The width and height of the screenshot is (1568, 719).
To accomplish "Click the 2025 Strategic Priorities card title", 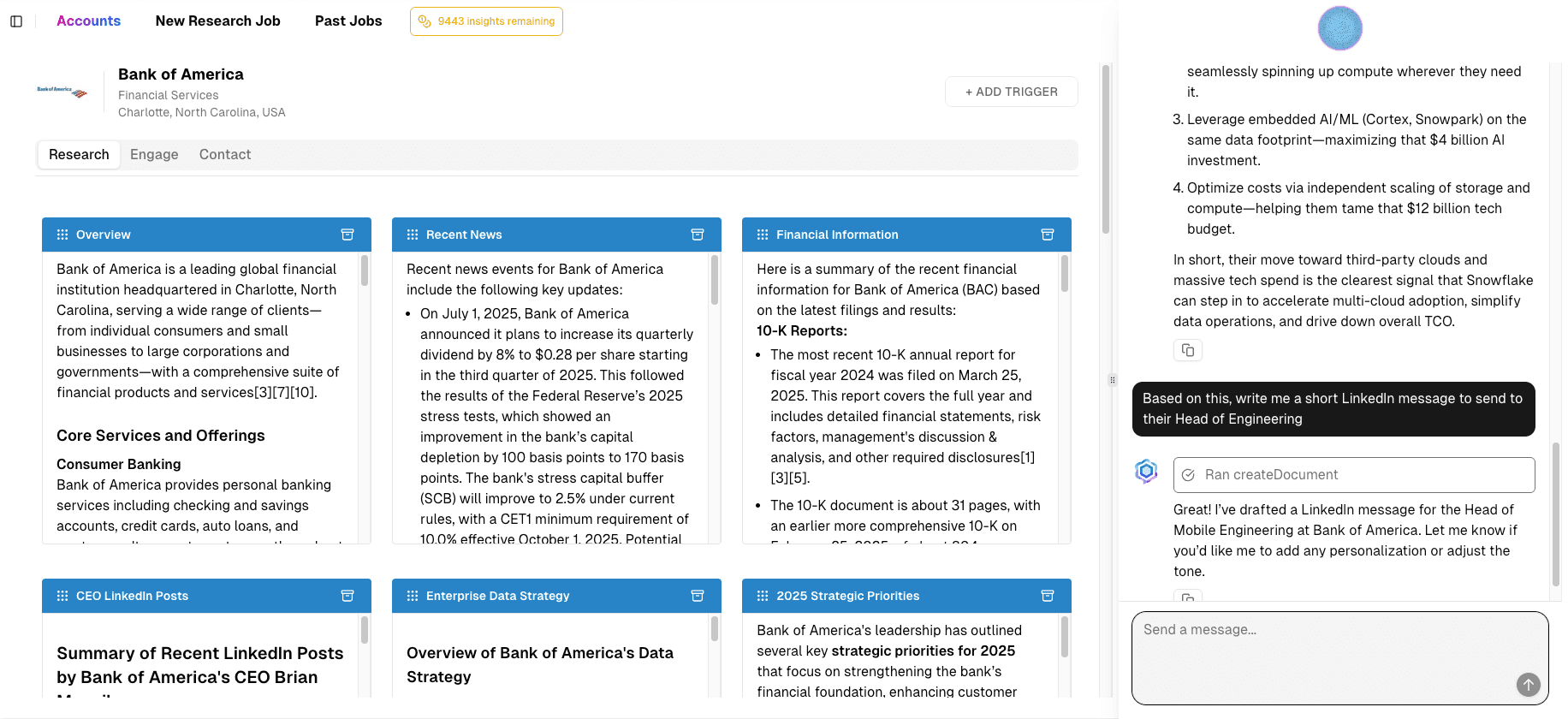I will [x=847, y=596].
